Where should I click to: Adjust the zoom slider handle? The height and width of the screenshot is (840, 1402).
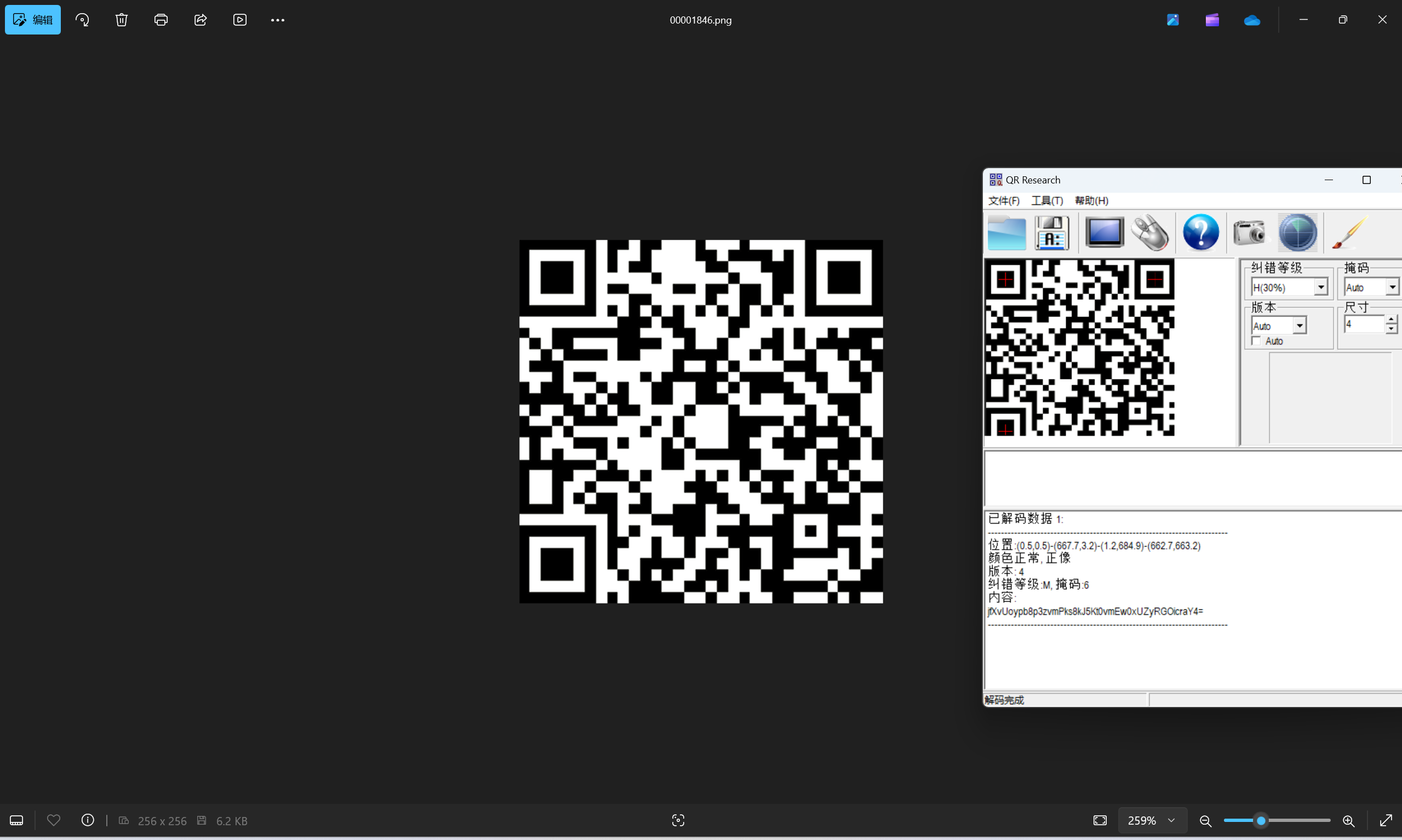click(x=1261, y=820)
